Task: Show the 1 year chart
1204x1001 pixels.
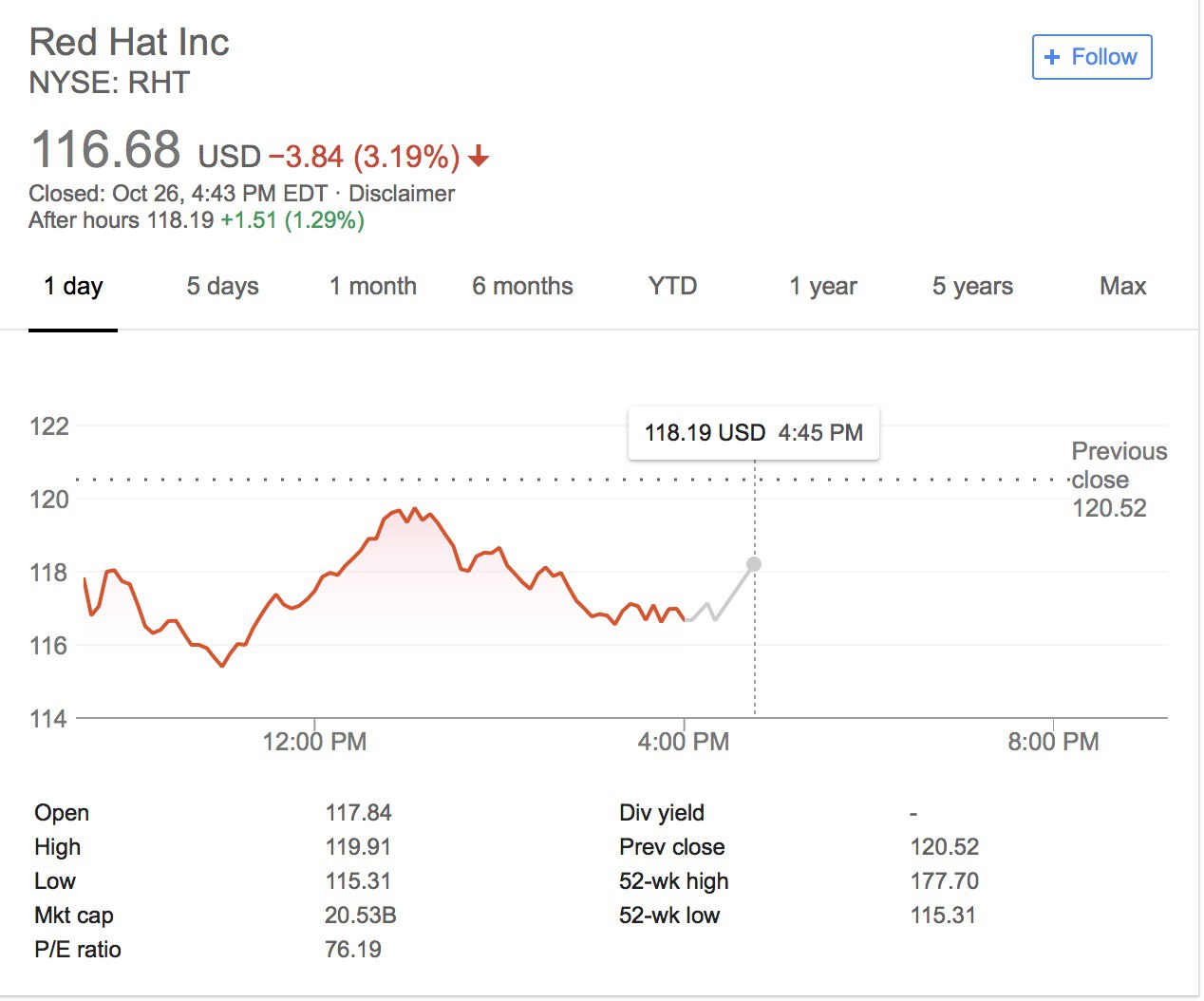Action: 822,287
